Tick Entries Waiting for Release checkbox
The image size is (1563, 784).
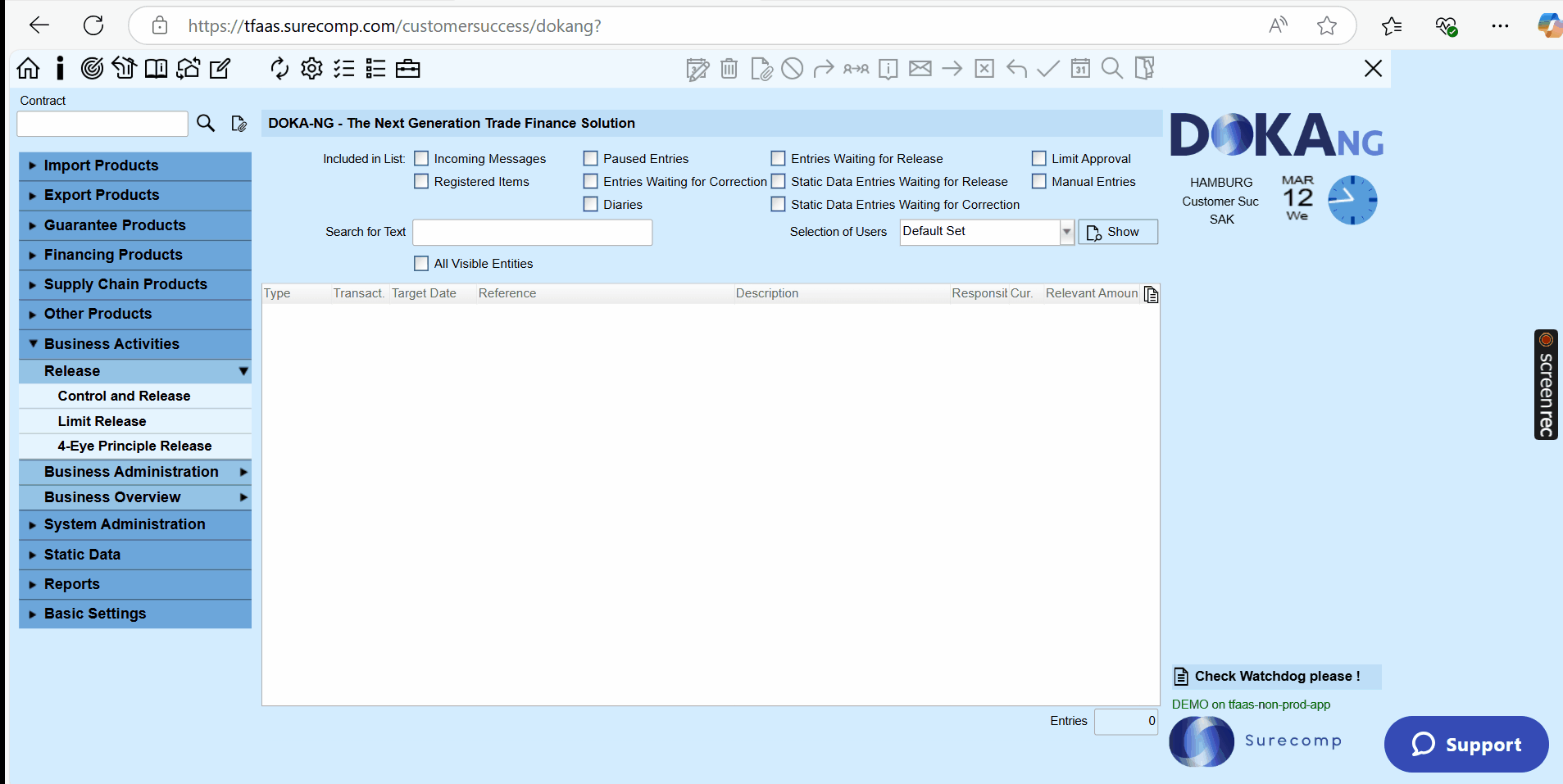(778, 158)
